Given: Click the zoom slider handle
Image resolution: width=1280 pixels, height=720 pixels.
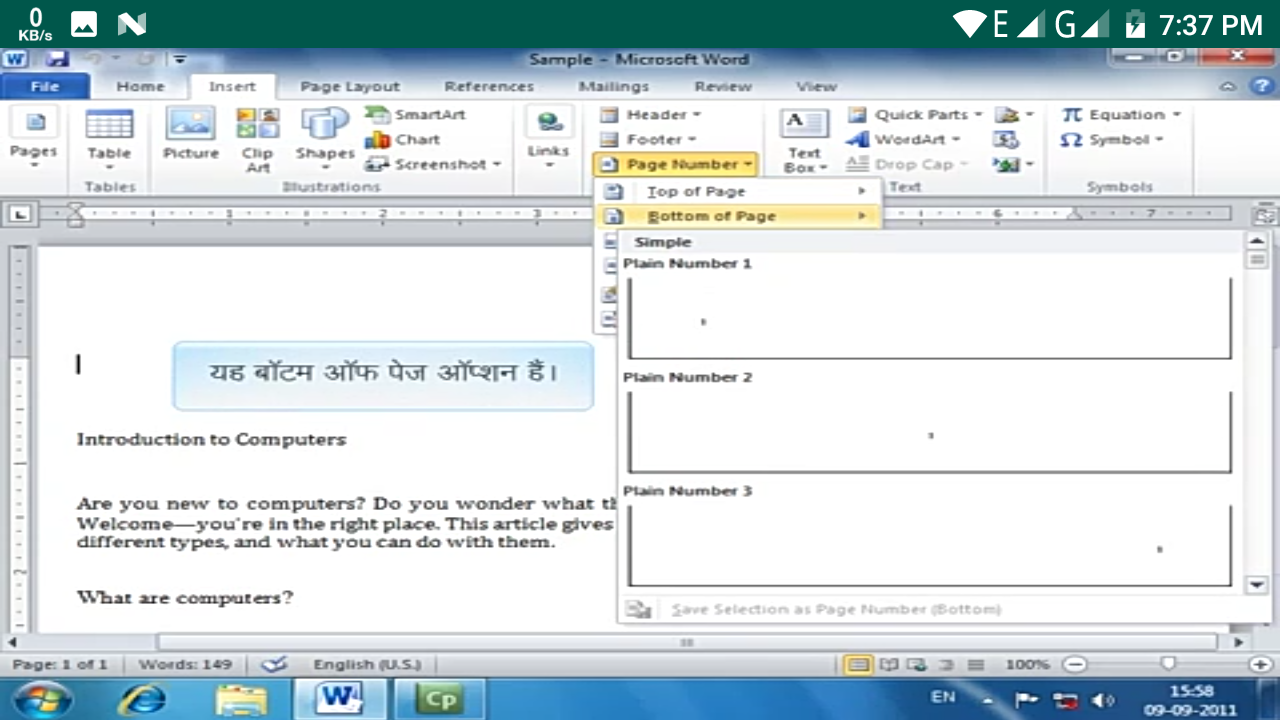Looking at the screenshot, I should [1167, 664].
